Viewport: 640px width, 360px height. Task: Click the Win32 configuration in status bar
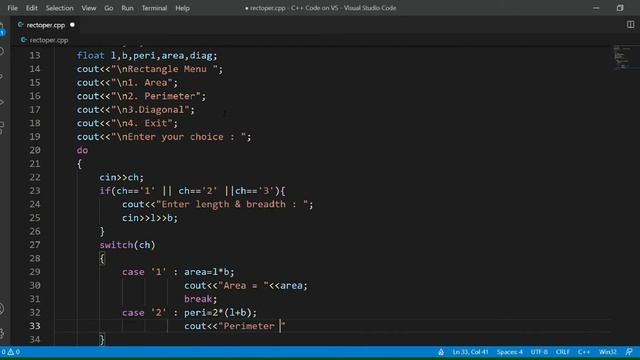[x=608, y=352]
